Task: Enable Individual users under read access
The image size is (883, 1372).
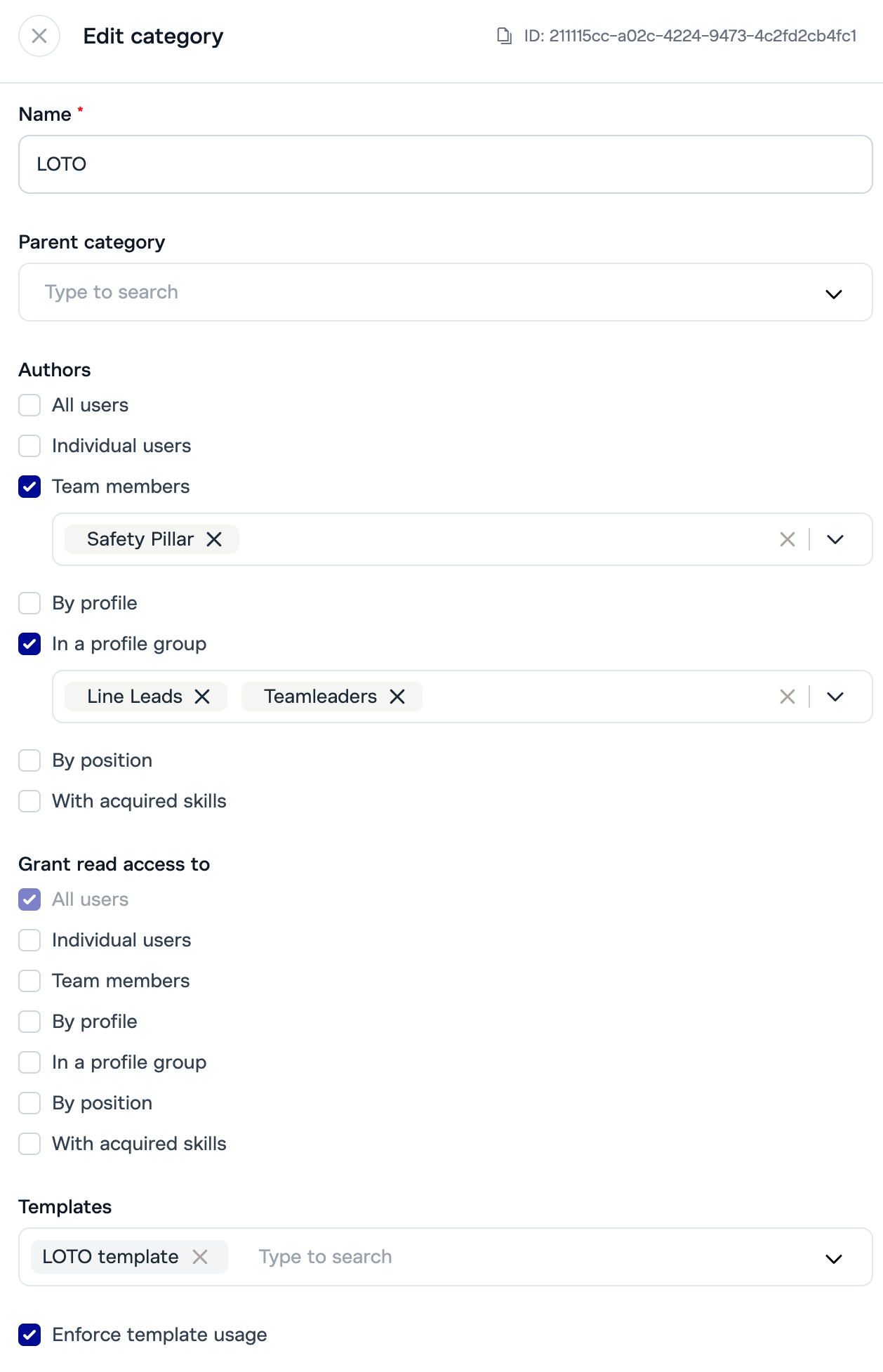Action: [x=29, y=940]
